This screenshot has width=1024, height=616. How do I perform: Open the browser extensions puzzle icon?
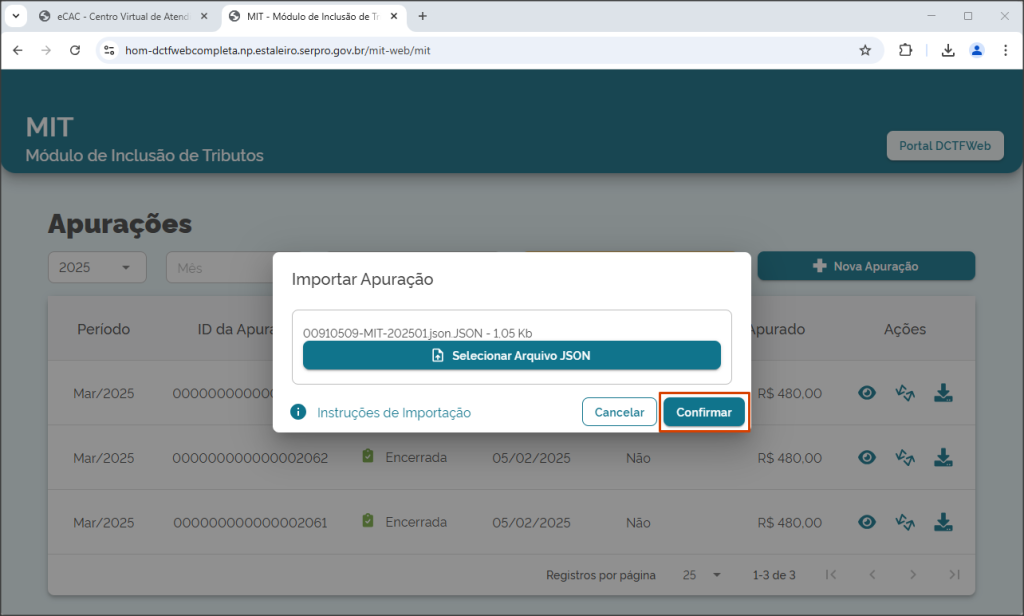pyautogui.click(x=905, y=50)
